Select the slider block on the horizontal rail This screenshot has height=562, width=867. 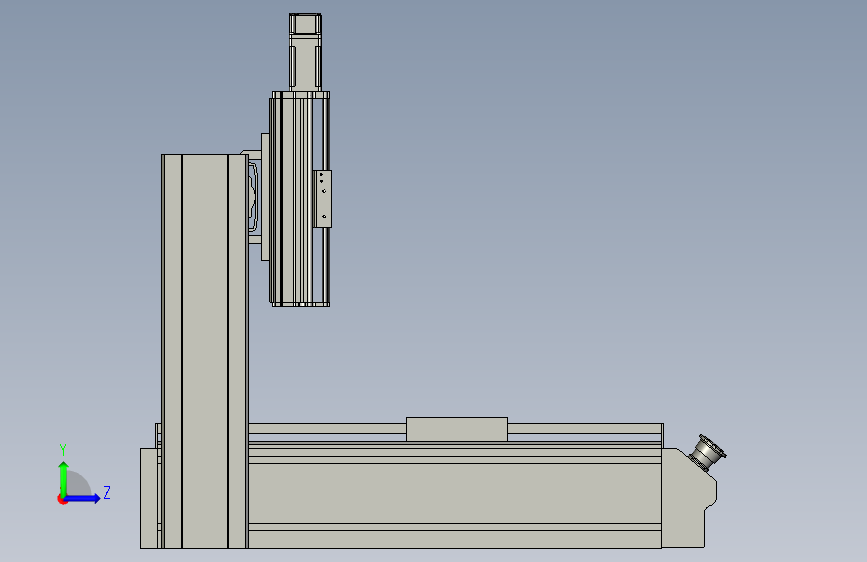(457, 429)
